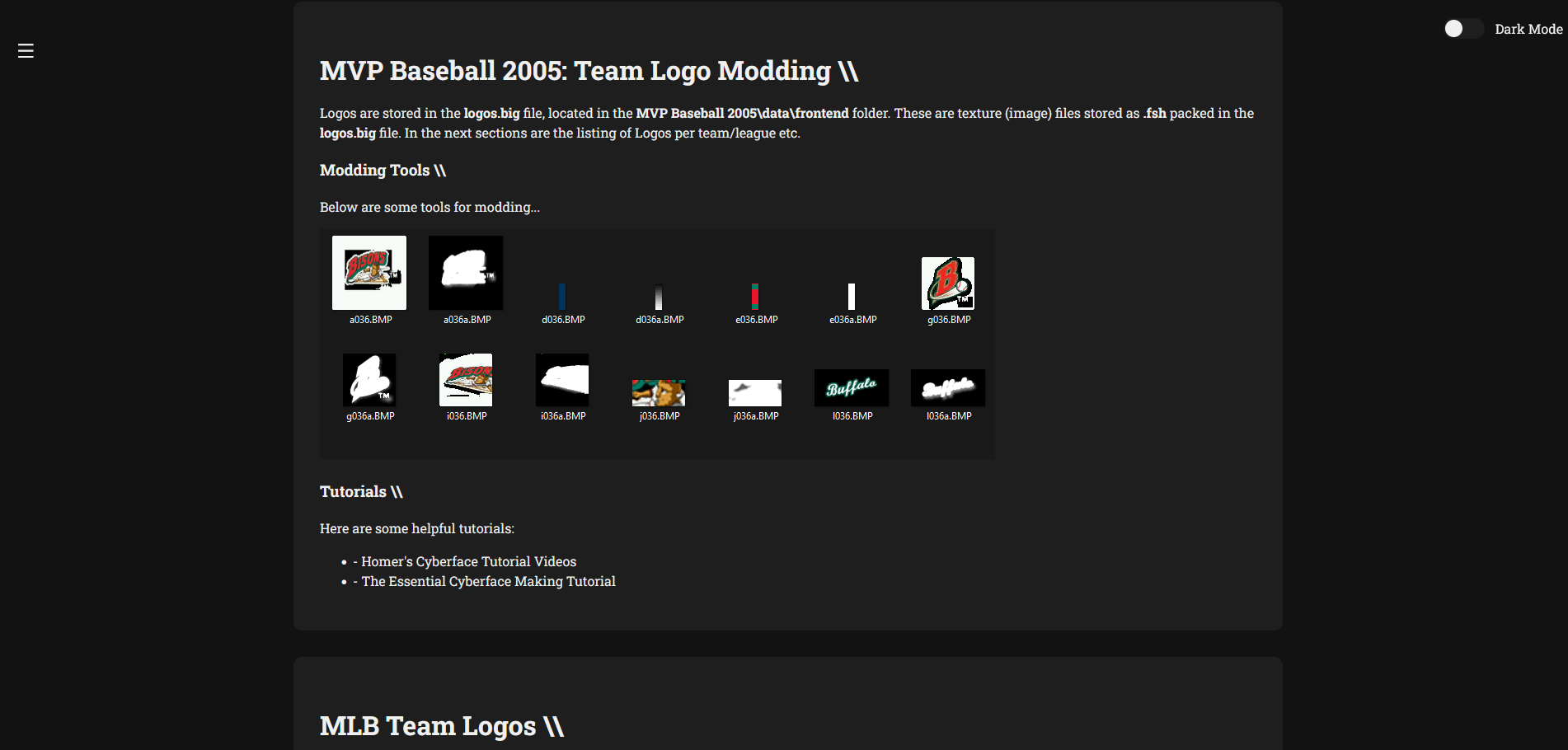The image size is (1568, 750).
Task: Open The Essential Cyberface Making Tutorial link
Action: point(488,581)
